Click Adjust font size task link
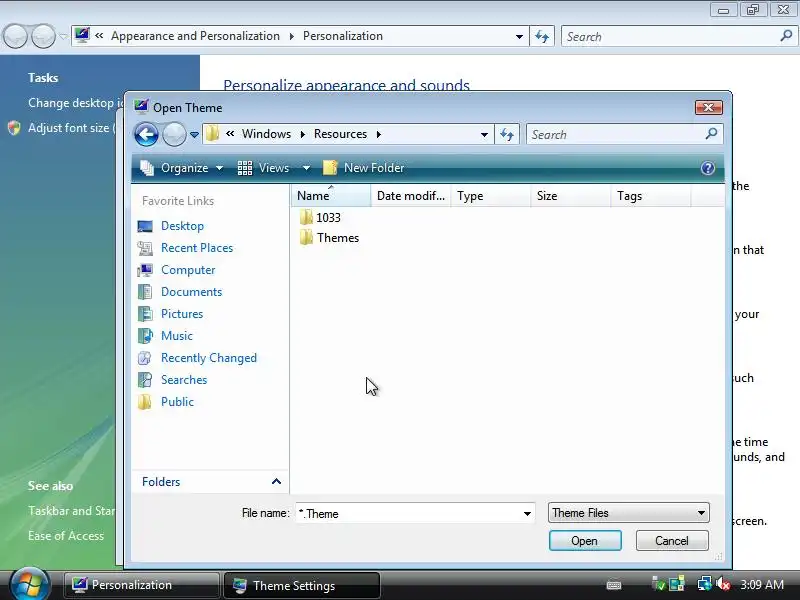 pos(71,128)
